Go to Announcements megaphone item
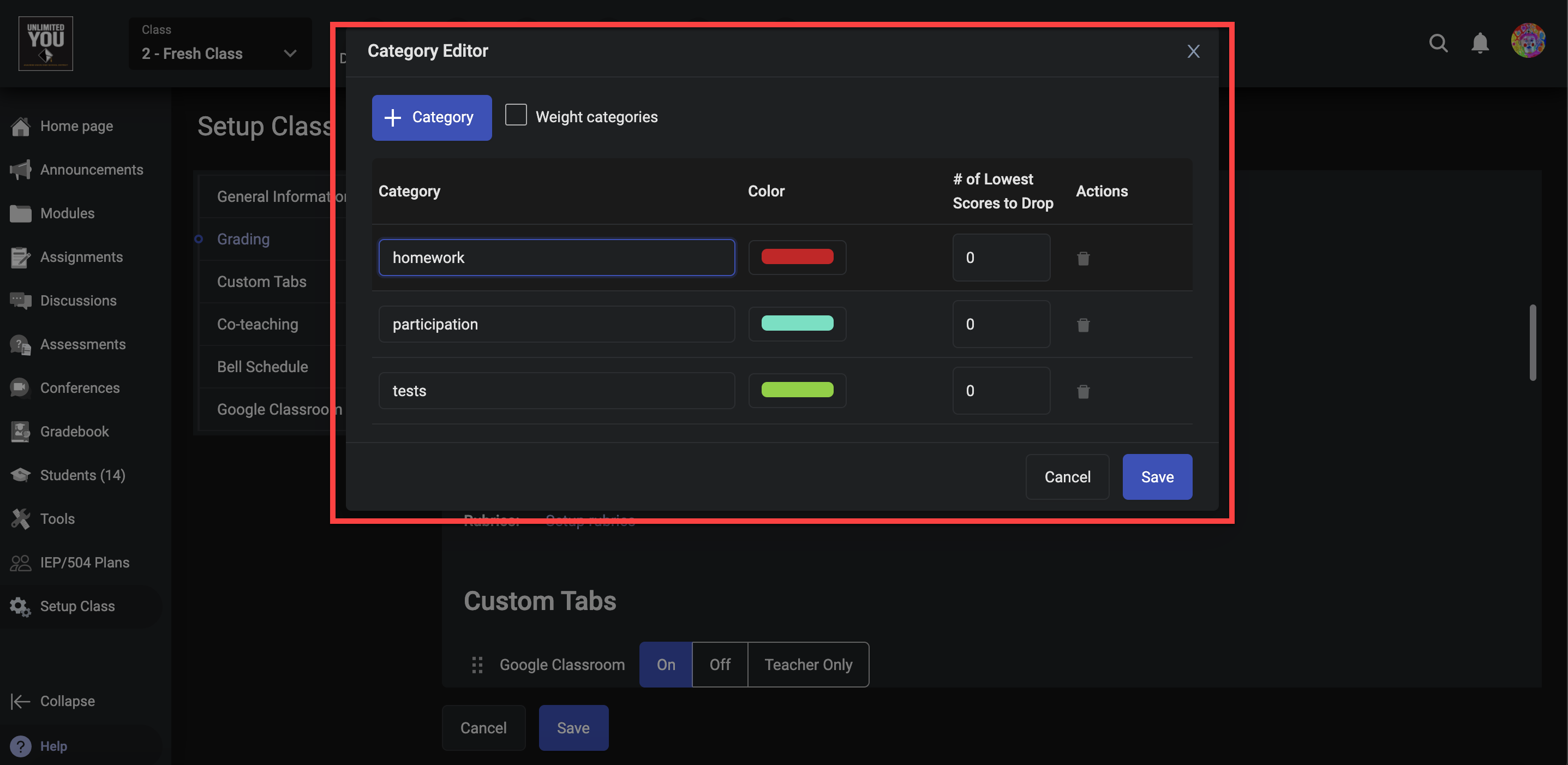This screenshot has height=765, width=1568. pos(91,170)
